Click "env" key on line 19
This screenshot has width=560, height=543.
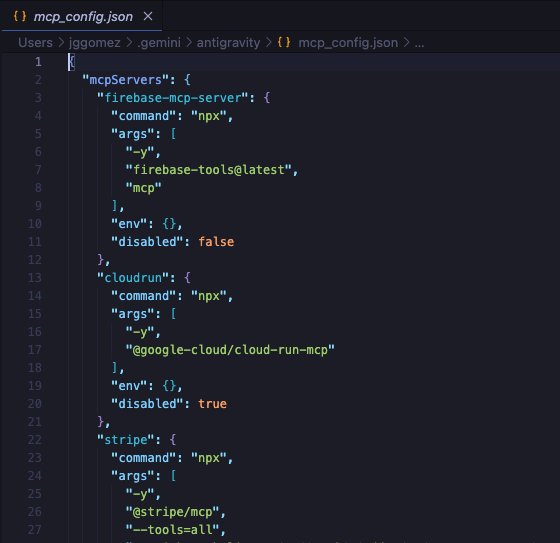click(129, 385)
